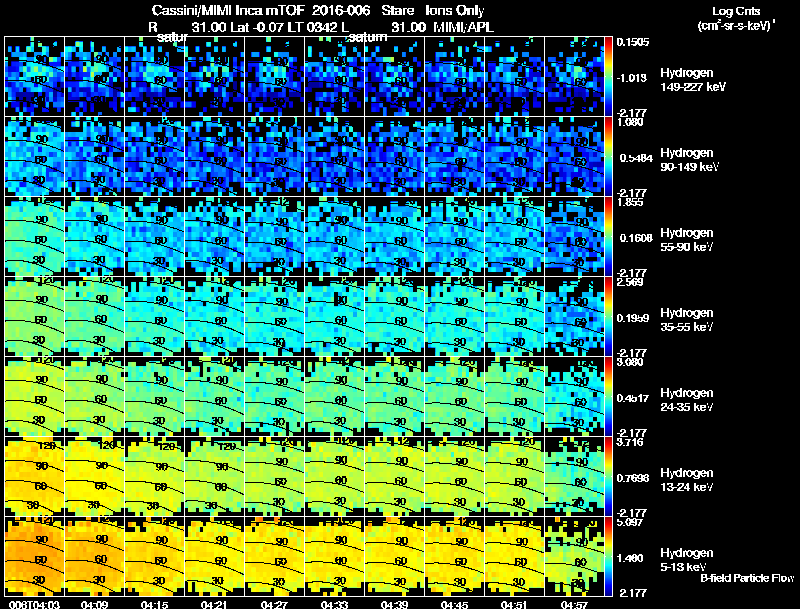Click the "006T04:03" time label
This screenshot has width=800, height=609.
coord(35,604)
